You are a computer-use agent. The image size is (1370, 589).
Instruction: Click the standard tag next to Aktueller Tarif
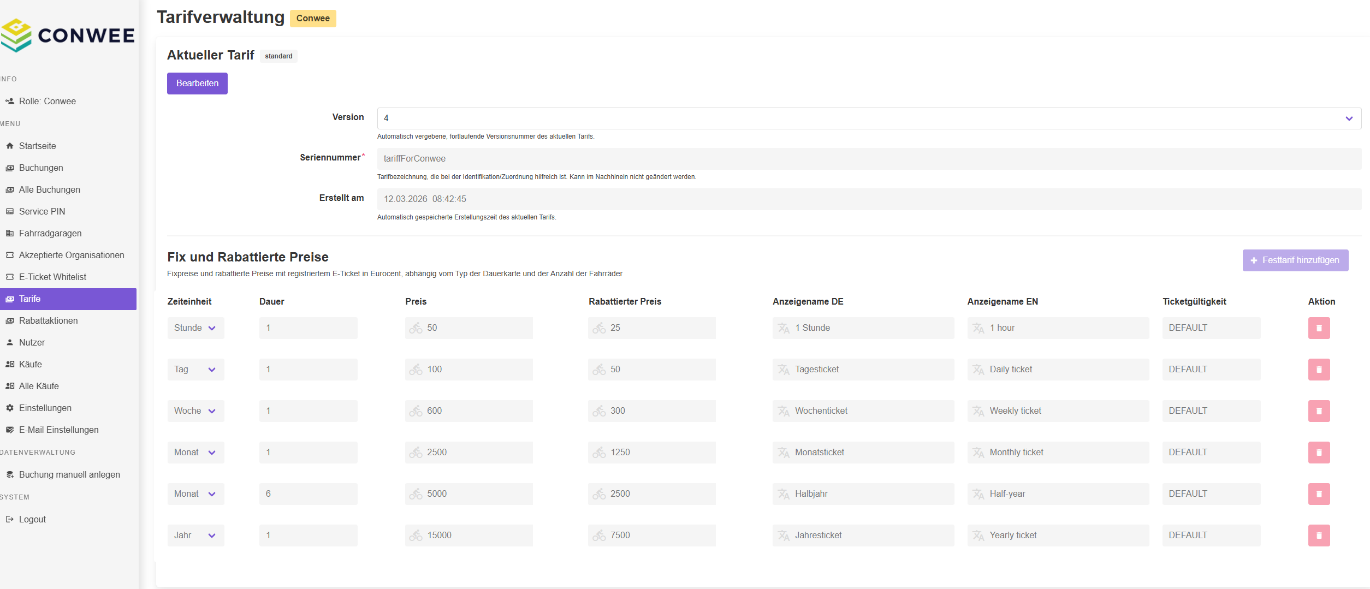279,56
